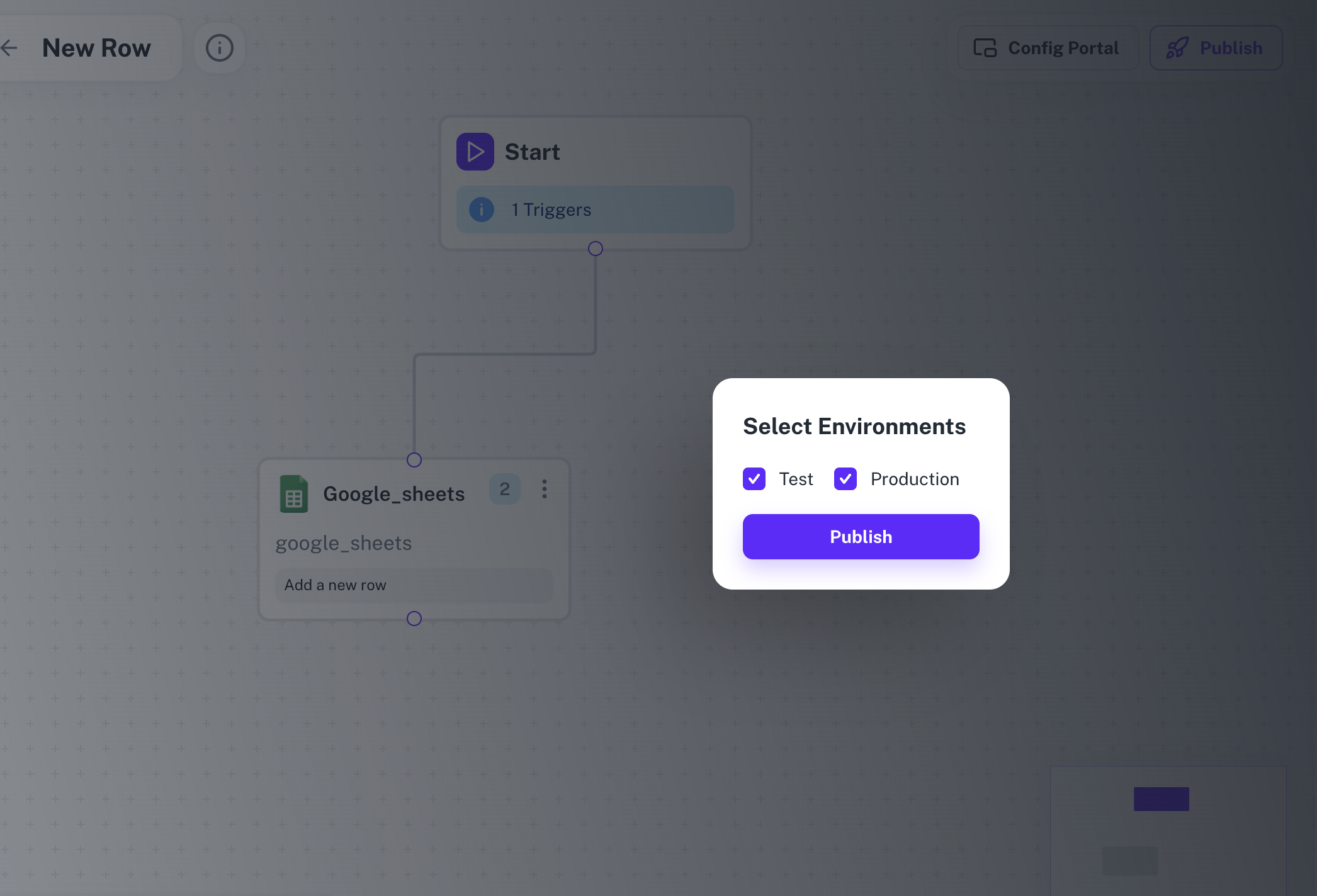Click the Add a new row input field

pyautogui.click(x=414, y=585)
